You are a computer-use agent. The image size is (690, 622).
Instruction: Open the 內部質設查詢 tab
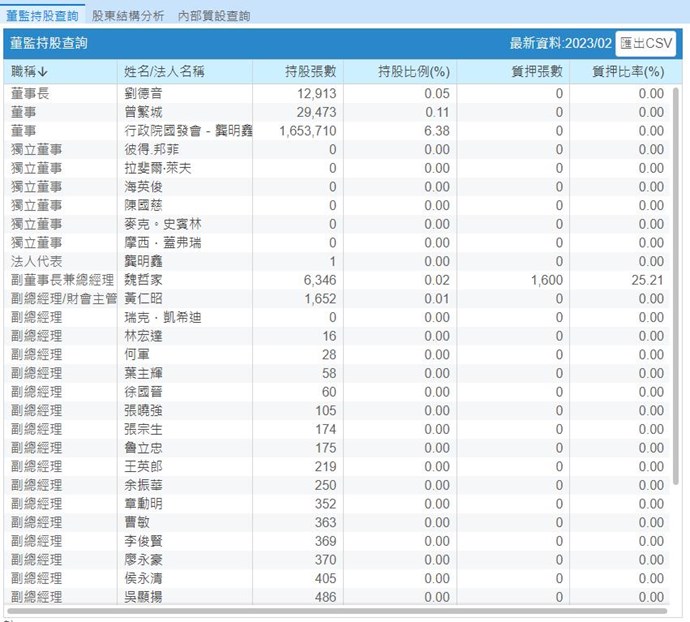click(213, 16)
